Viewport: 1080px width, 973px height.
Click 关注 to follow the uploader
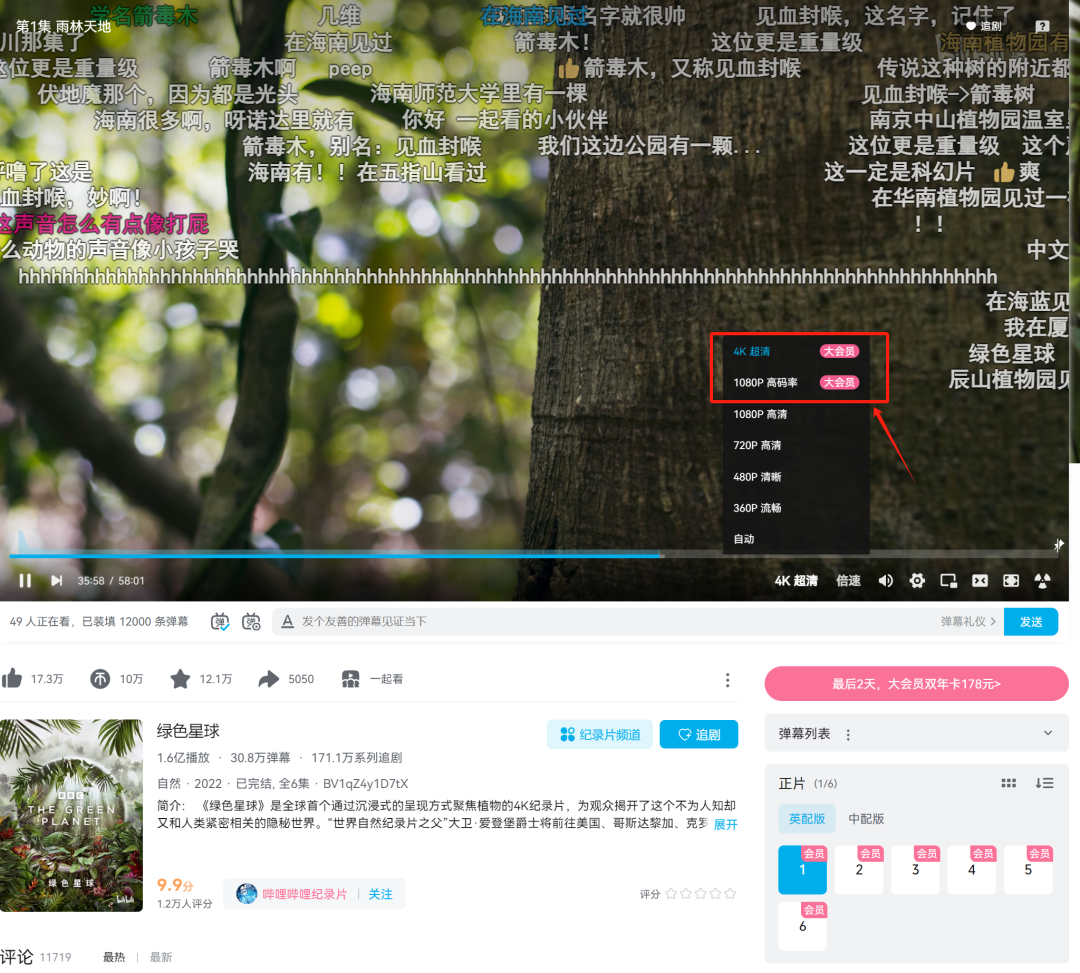tap(380, 894)
